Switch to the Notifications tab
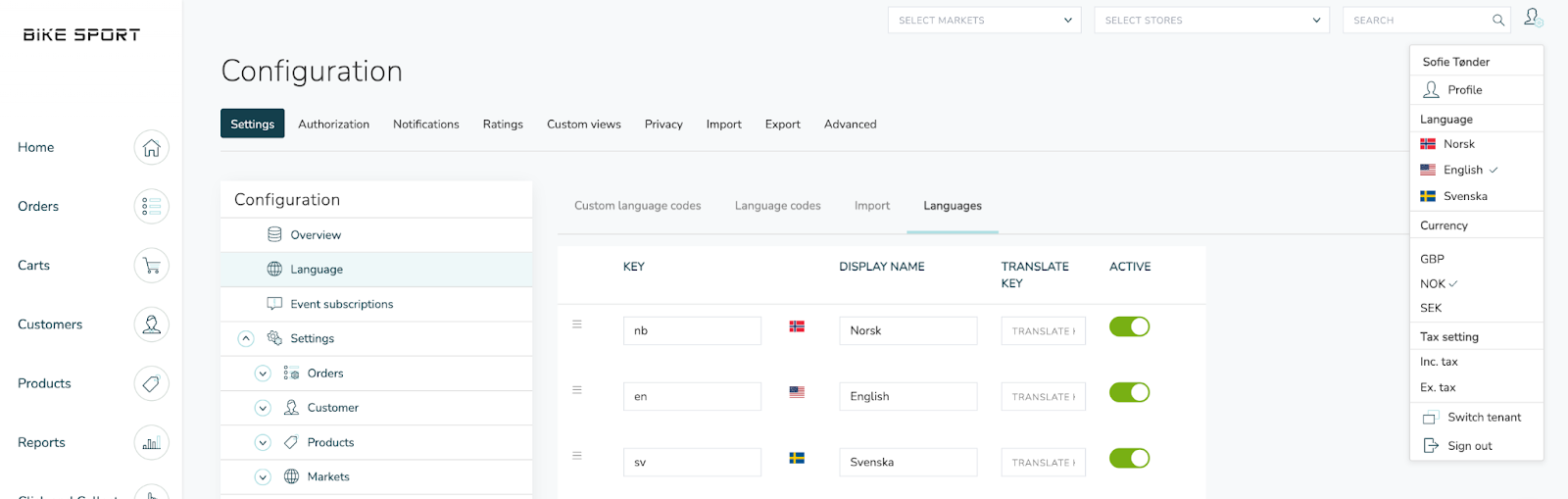The height and width of the screenshot is (499, 1568). click(x=426, y=125)
